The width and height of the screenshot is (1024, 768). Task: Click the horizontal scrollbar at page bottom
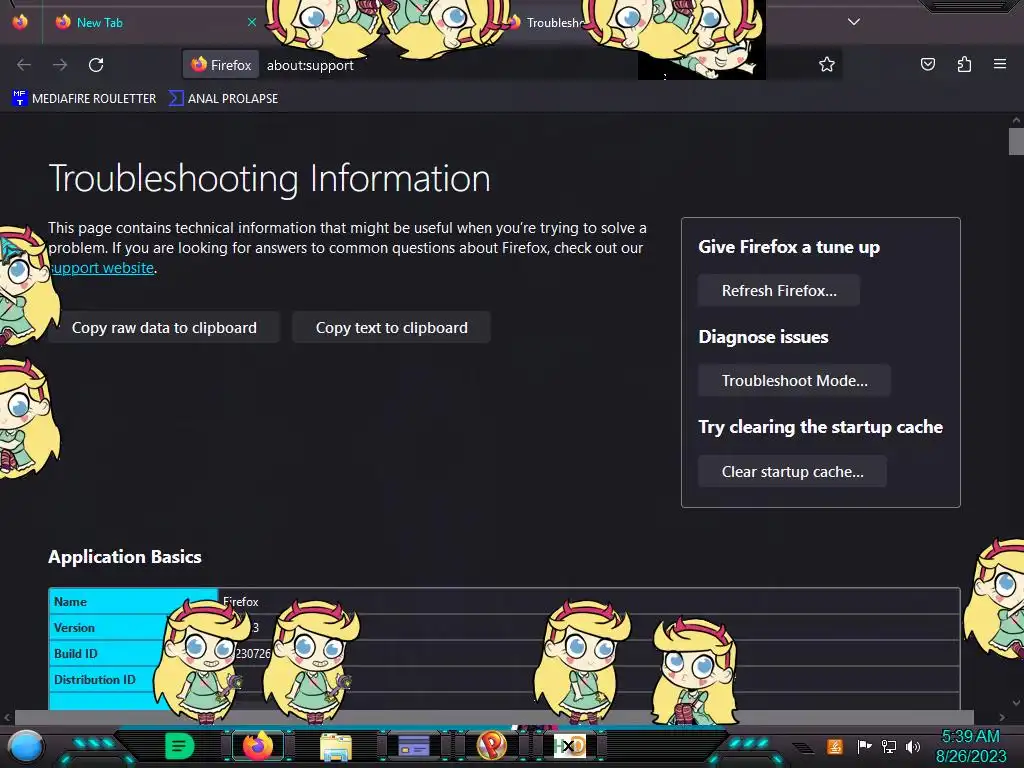click(494, 717)
